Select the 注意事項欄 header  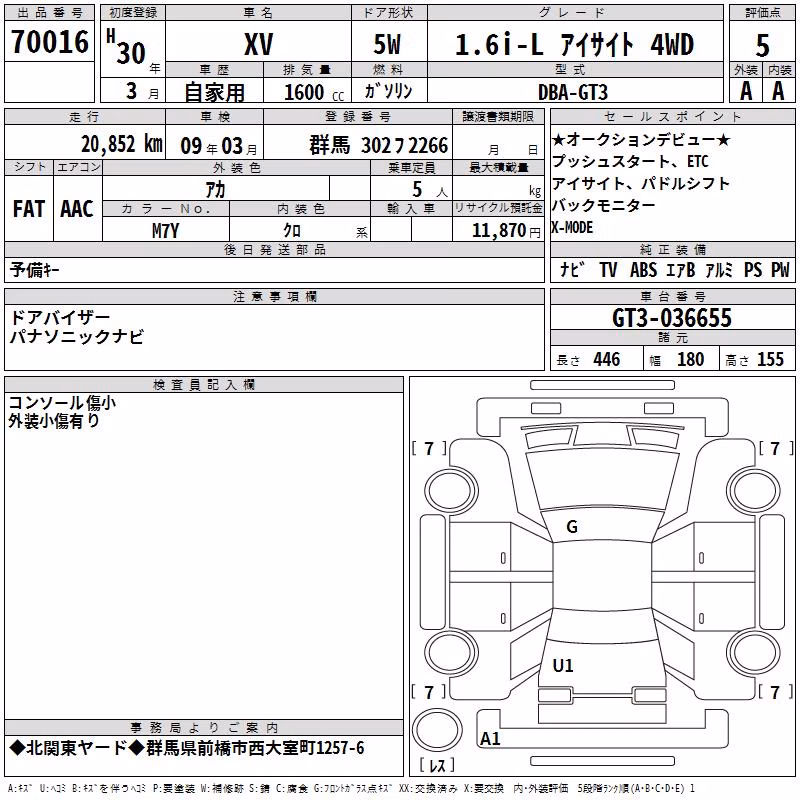275,296
